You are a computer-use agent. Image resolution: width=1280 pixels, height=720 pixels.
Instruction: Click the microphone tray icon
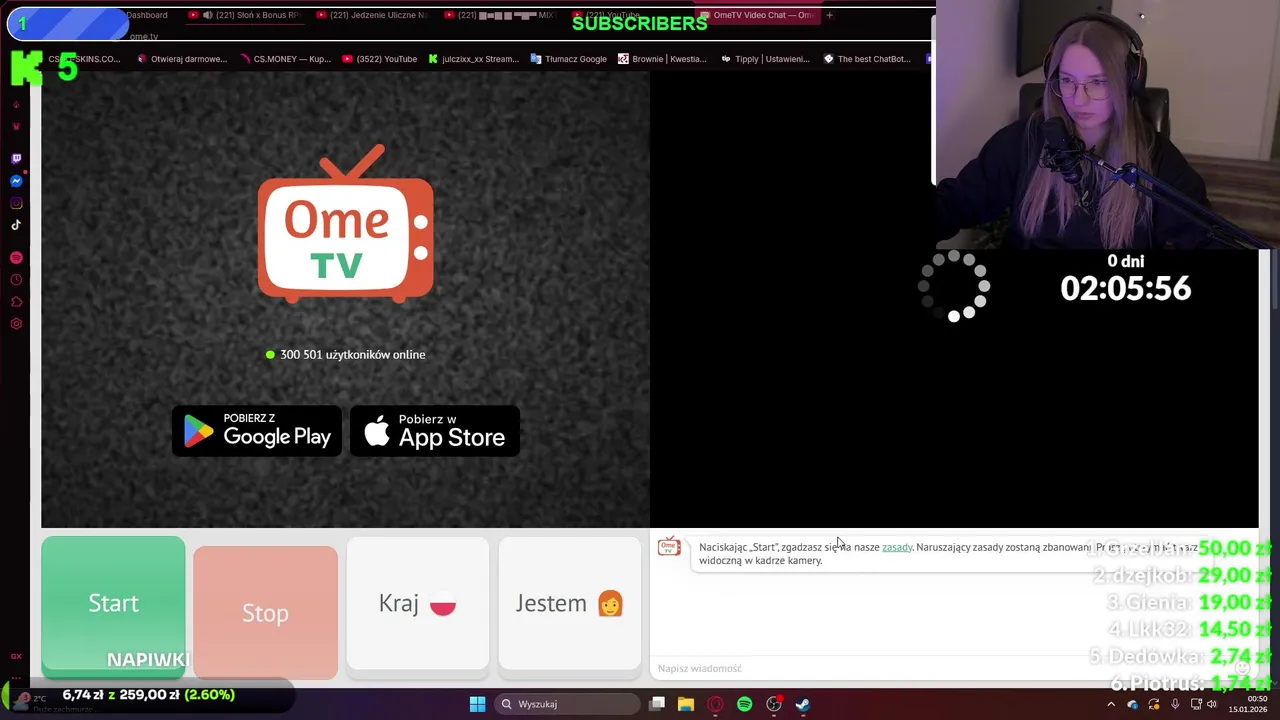[1175, 704]
